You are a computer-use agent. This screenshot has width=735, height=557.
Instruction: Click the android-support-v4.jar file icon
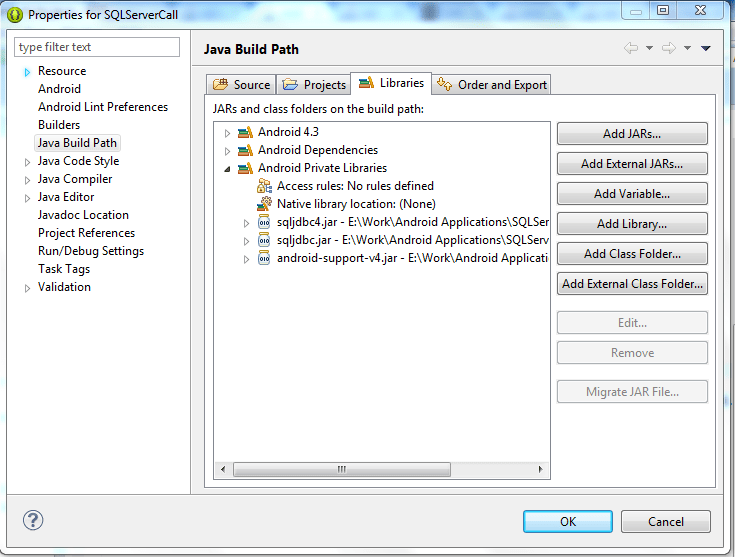click(264, 258)
